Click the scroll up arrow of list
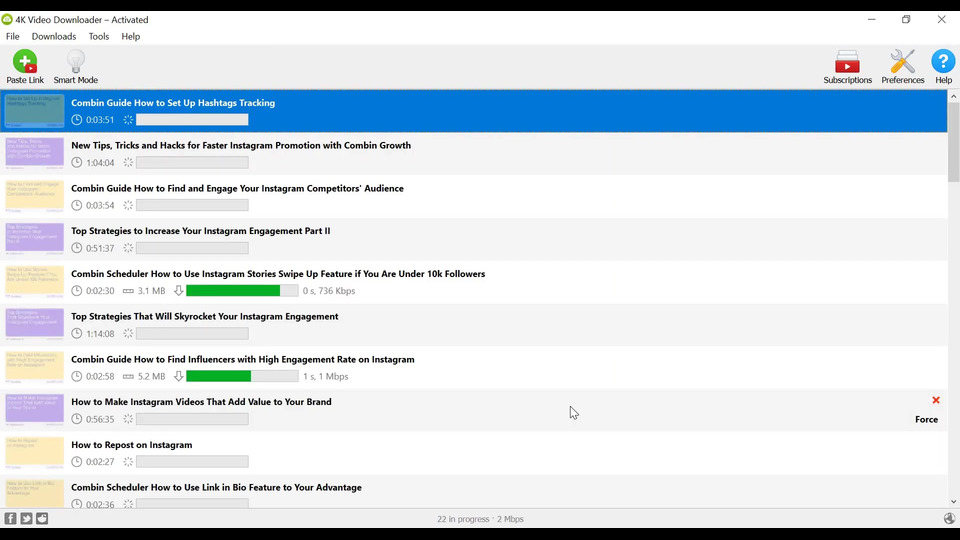The width and height of the screenshot is (960, 540). [x=953, y=96]
